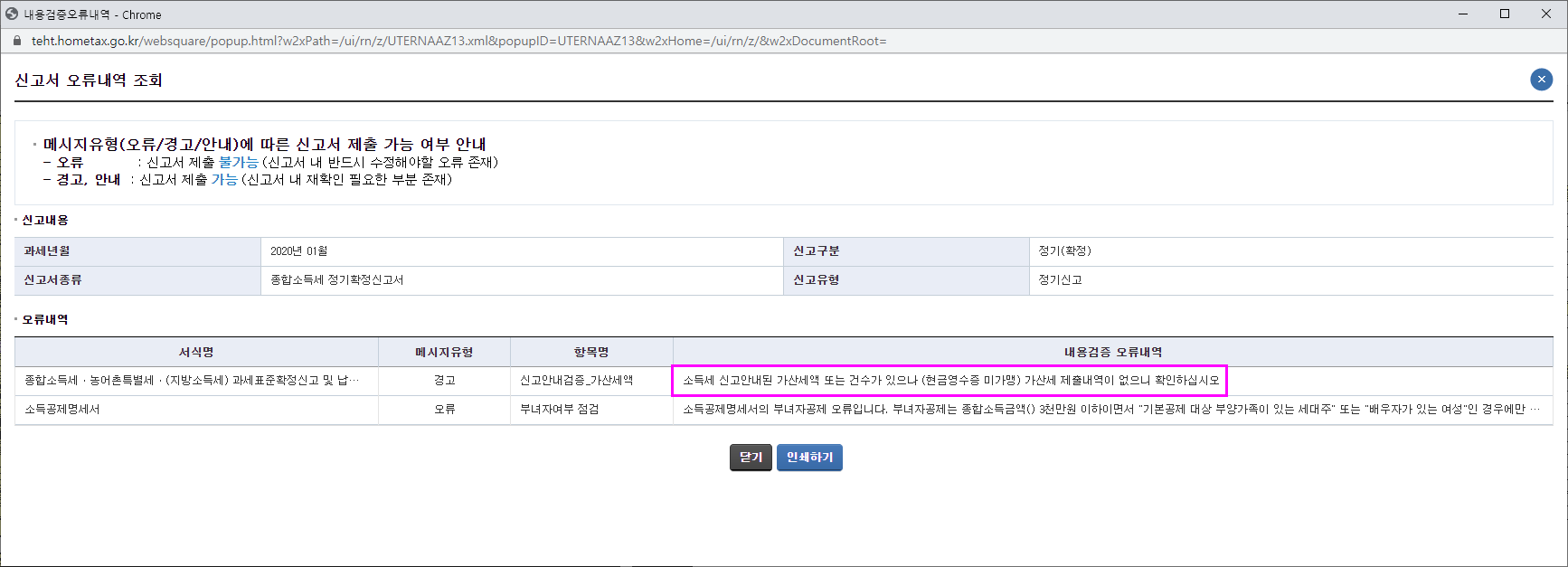Click the 서식명 column header
The height and width of the screenshot is (567, 1568).
click(x=196, y=352)
